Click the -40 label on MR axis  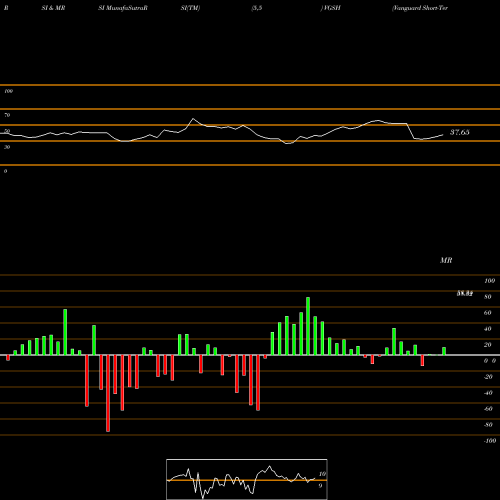488,393
